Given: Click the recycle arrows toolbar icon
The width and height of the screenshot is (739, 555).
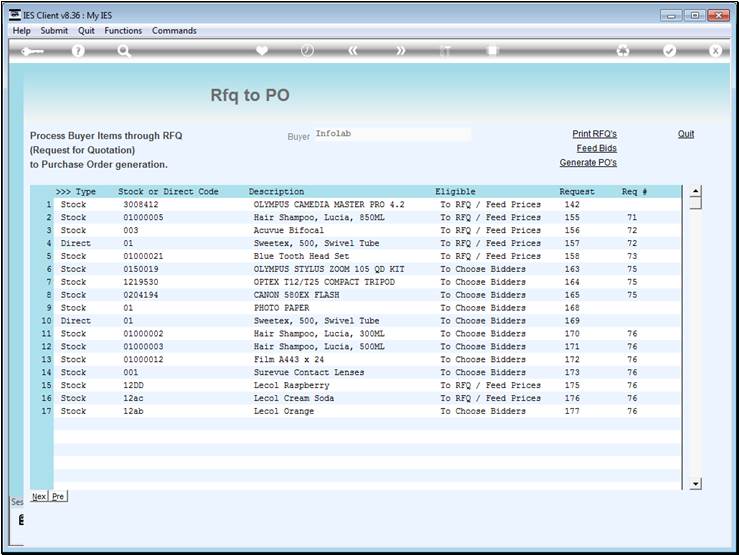Looking at the screenshot, I should [x=623, y=50].
